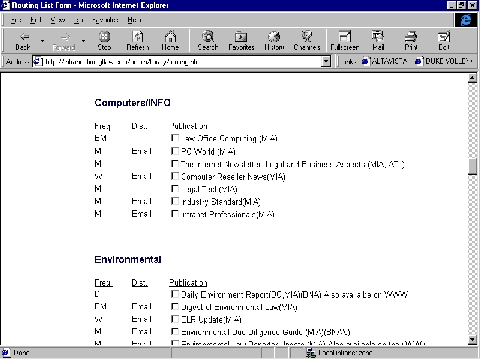Check the Internet Newsletter checkbox
This screenshot has width=480, height=360.
click(175, 164)
